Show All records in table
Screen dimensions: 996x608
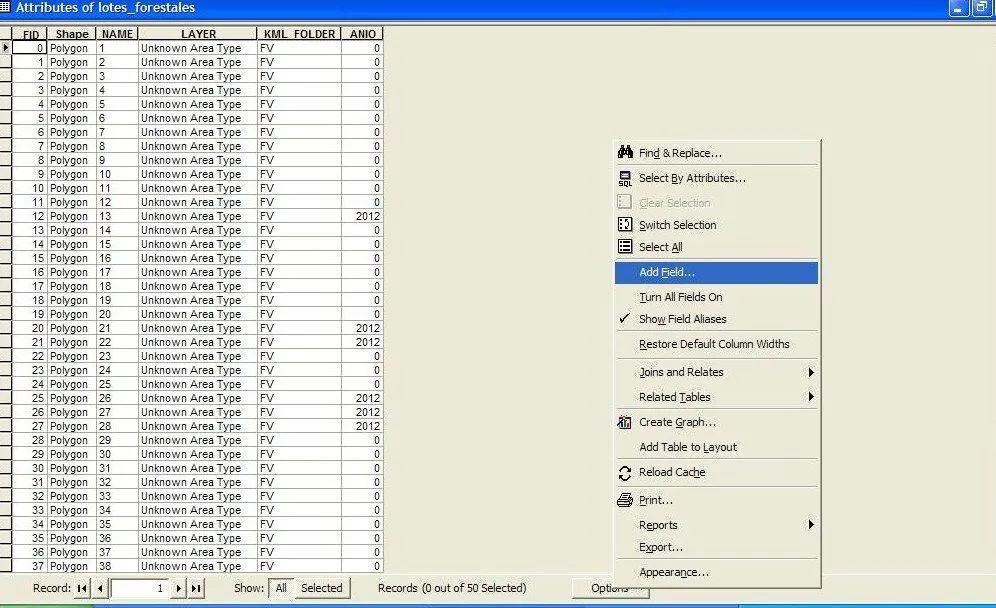pyautogui.click(x=281, y=589)
